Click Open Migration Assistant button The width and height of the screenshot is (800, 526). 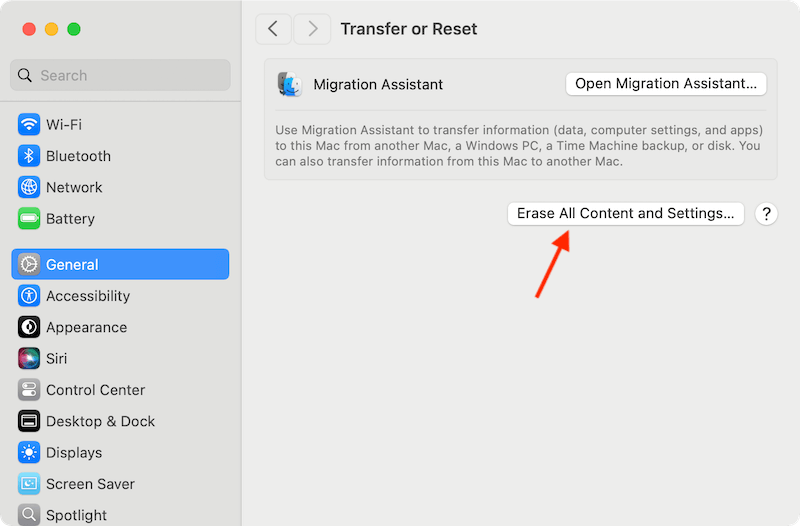[666, 84]
